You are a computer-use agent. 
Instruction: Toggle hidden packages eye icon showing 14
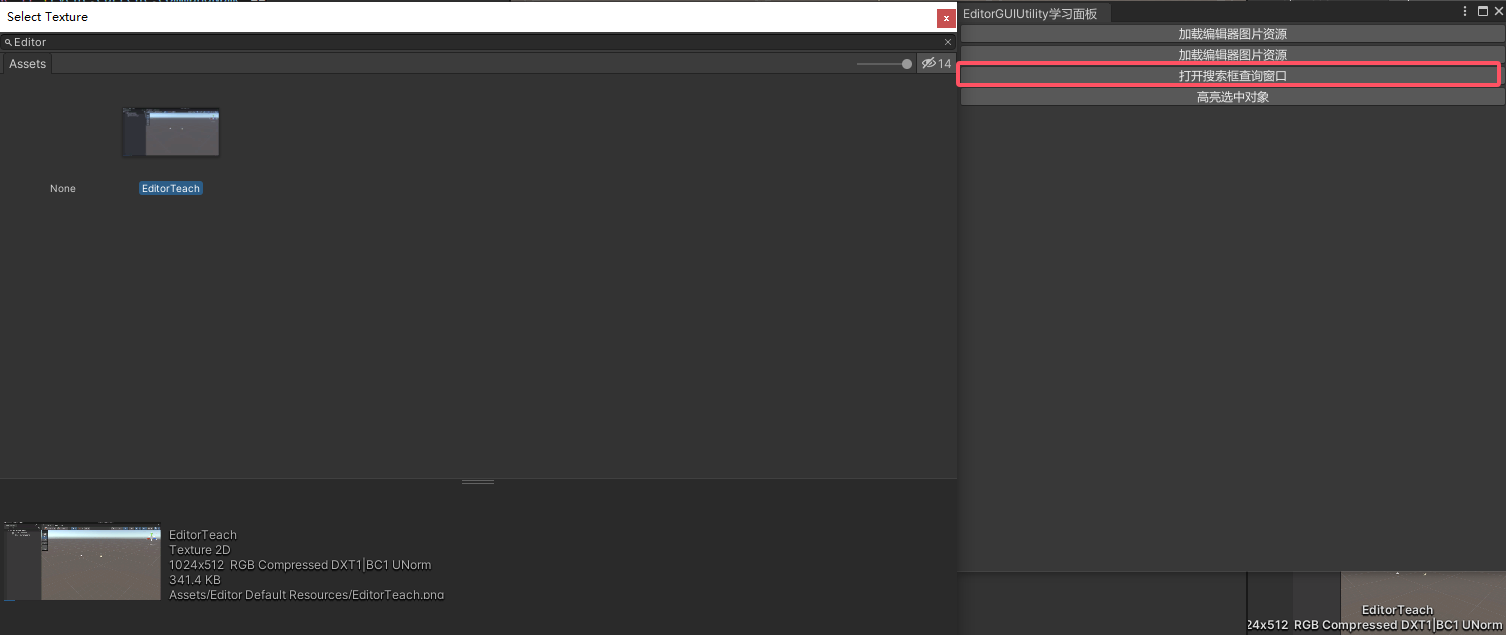tap(936, 64)
